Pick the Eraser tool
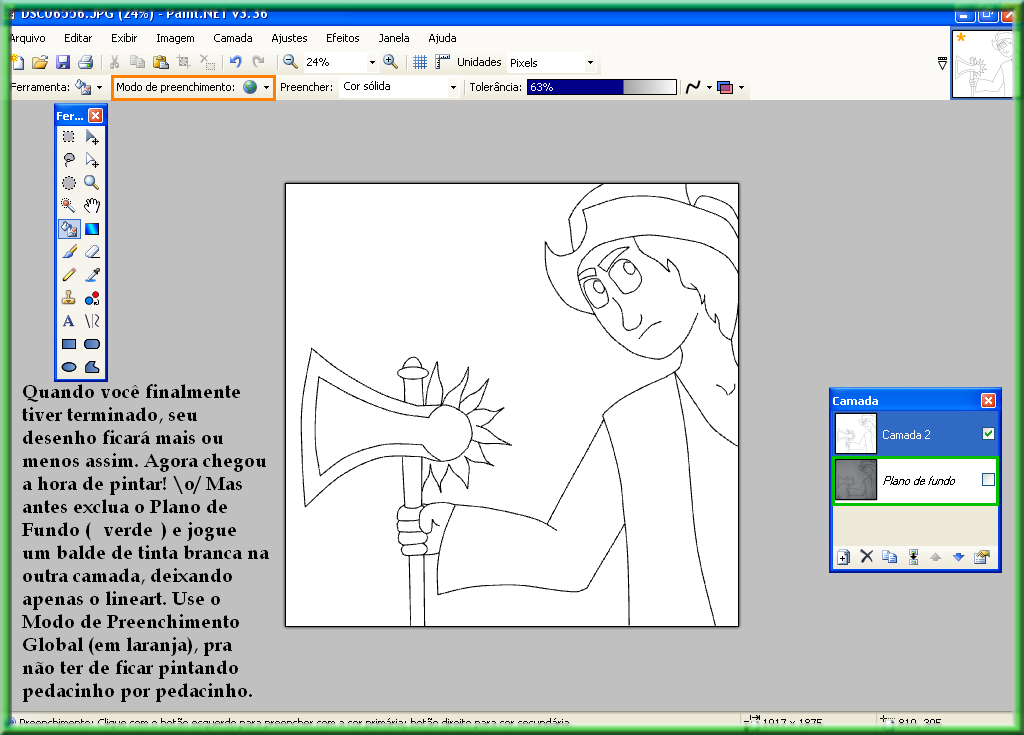Viewport: 1024px width, 735px height. [x=92, y=251]
